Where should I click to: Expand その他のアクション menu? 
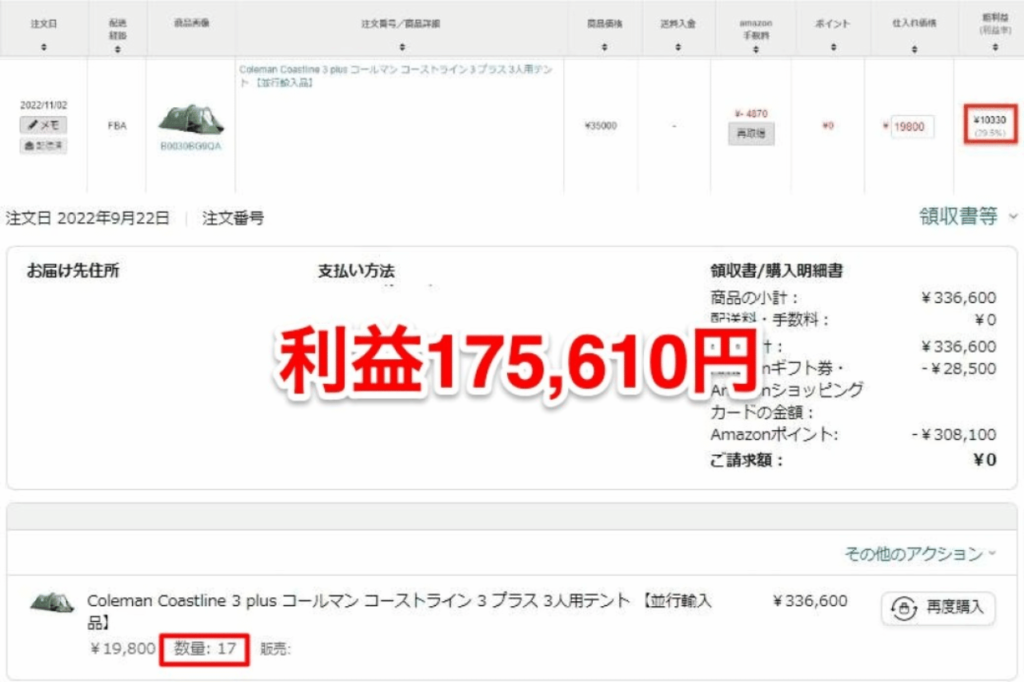[920, 554]
